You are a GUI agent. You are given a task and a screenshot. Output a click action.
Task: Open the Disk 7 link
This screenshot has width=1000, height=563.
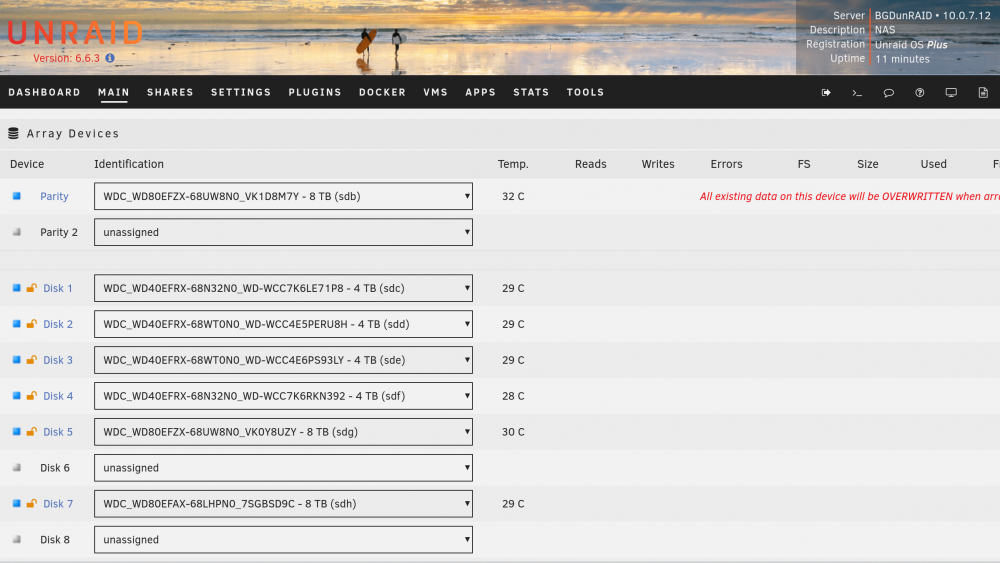pyautogui.click(x=58, y=504)
